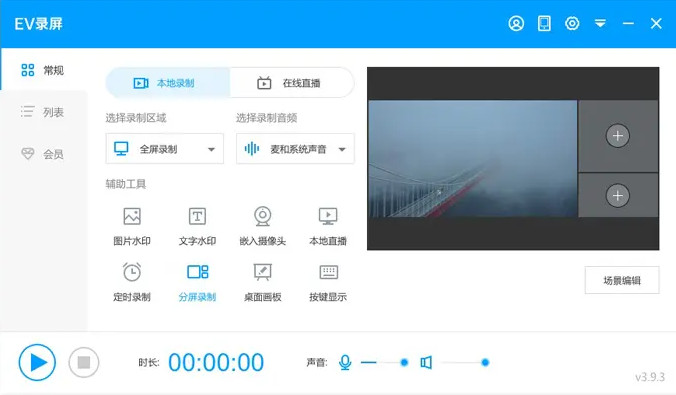
Task: Expand the 全屏录制 region dropdown
Action: point(165,149)
